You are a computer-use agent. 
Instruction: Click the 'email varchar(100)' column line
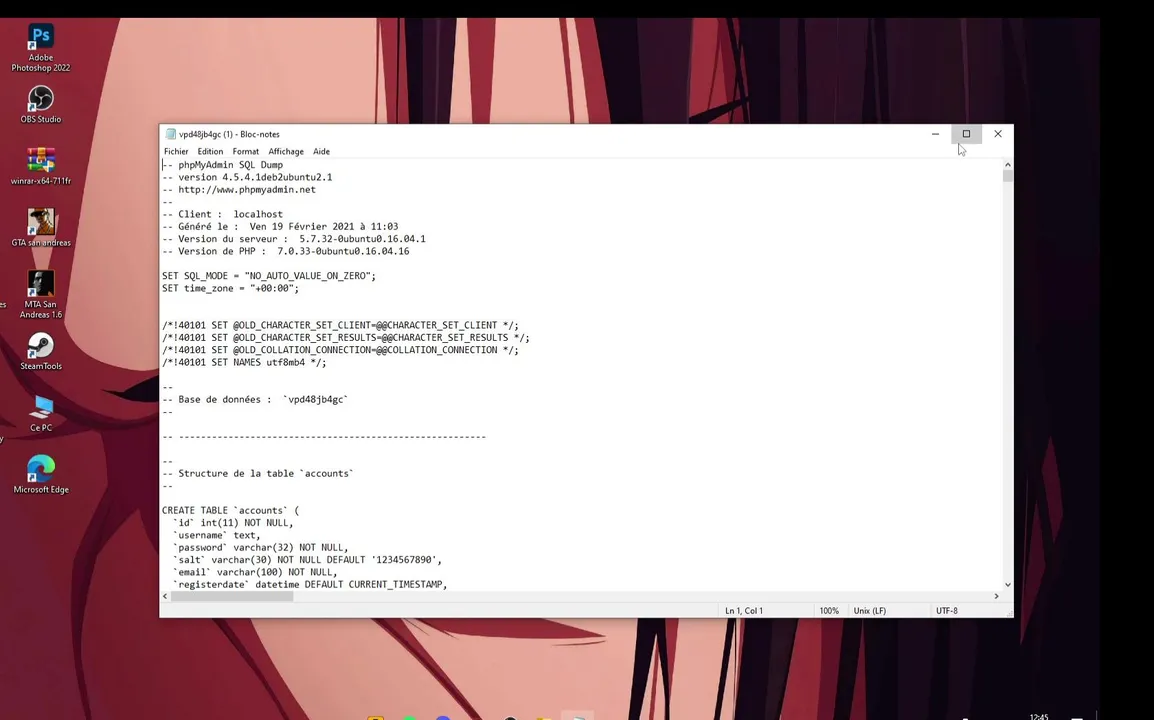(x=255, y=572)
